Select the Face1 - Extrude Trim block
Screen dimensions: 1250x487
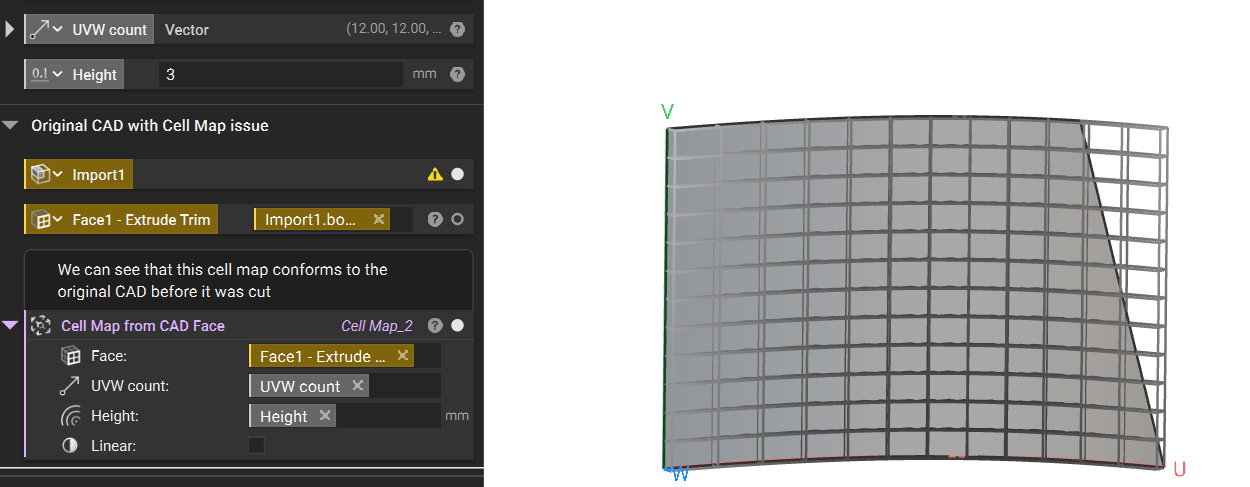point(141,219)
